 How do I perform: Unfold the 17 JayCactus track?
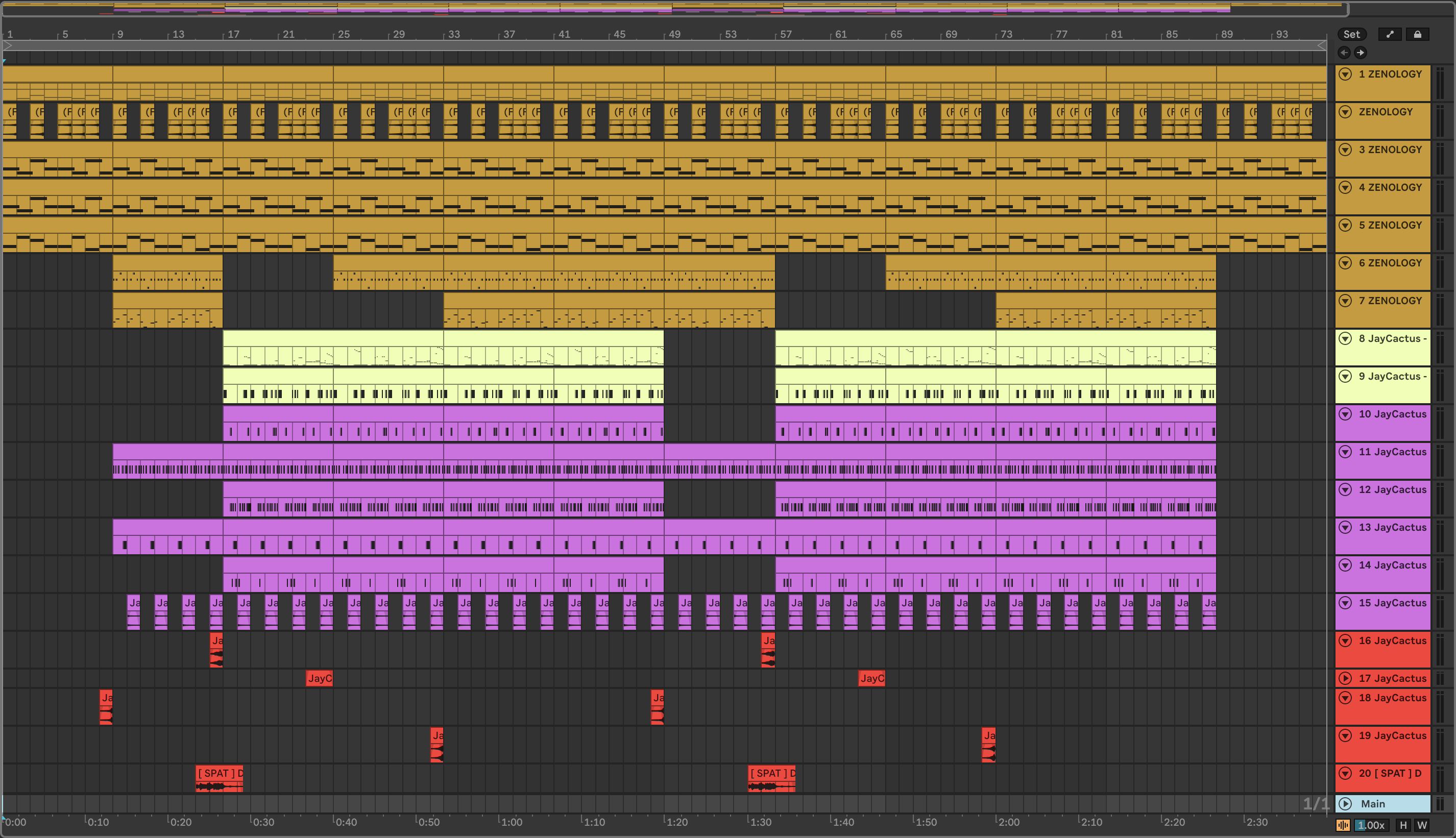(x=1345, y=678)
